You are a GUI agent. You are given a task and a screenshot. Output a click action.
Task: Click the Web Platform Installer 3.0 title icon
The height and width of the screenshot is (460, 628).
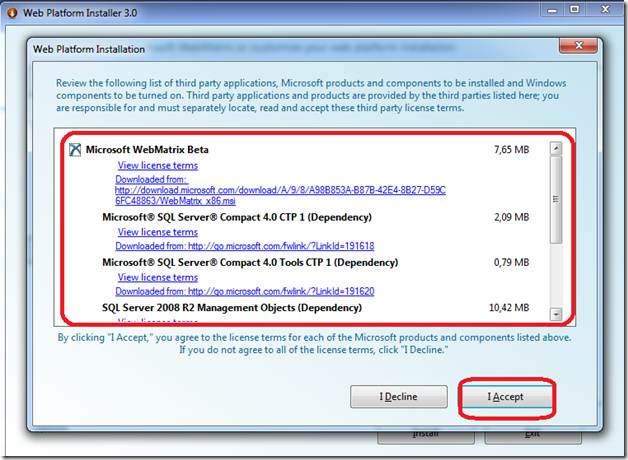click(12, 13)
